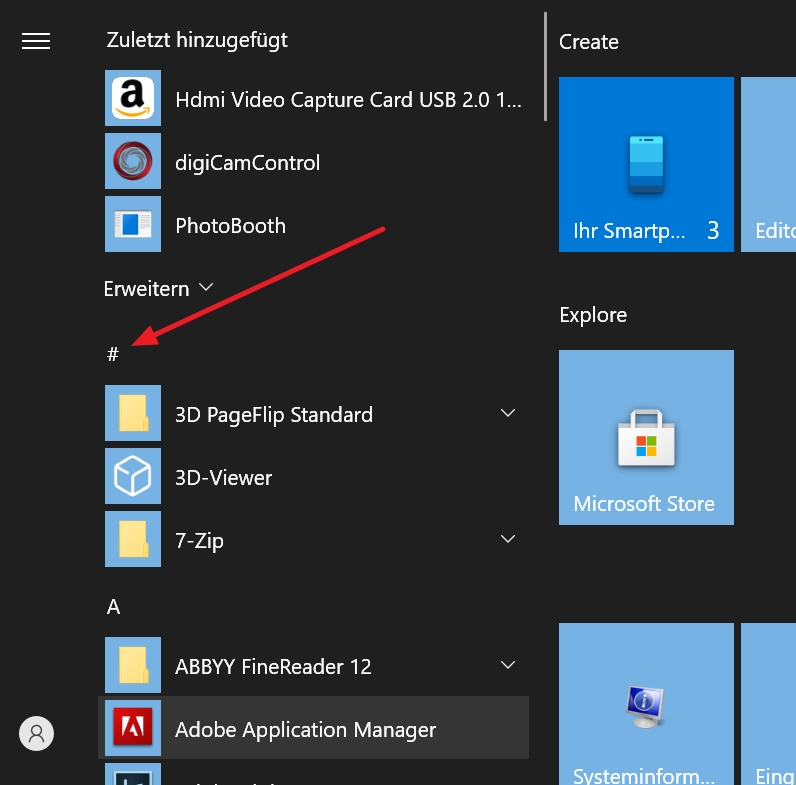Click the Create tile group title
The image size is (796, 785).
point(589,42)
